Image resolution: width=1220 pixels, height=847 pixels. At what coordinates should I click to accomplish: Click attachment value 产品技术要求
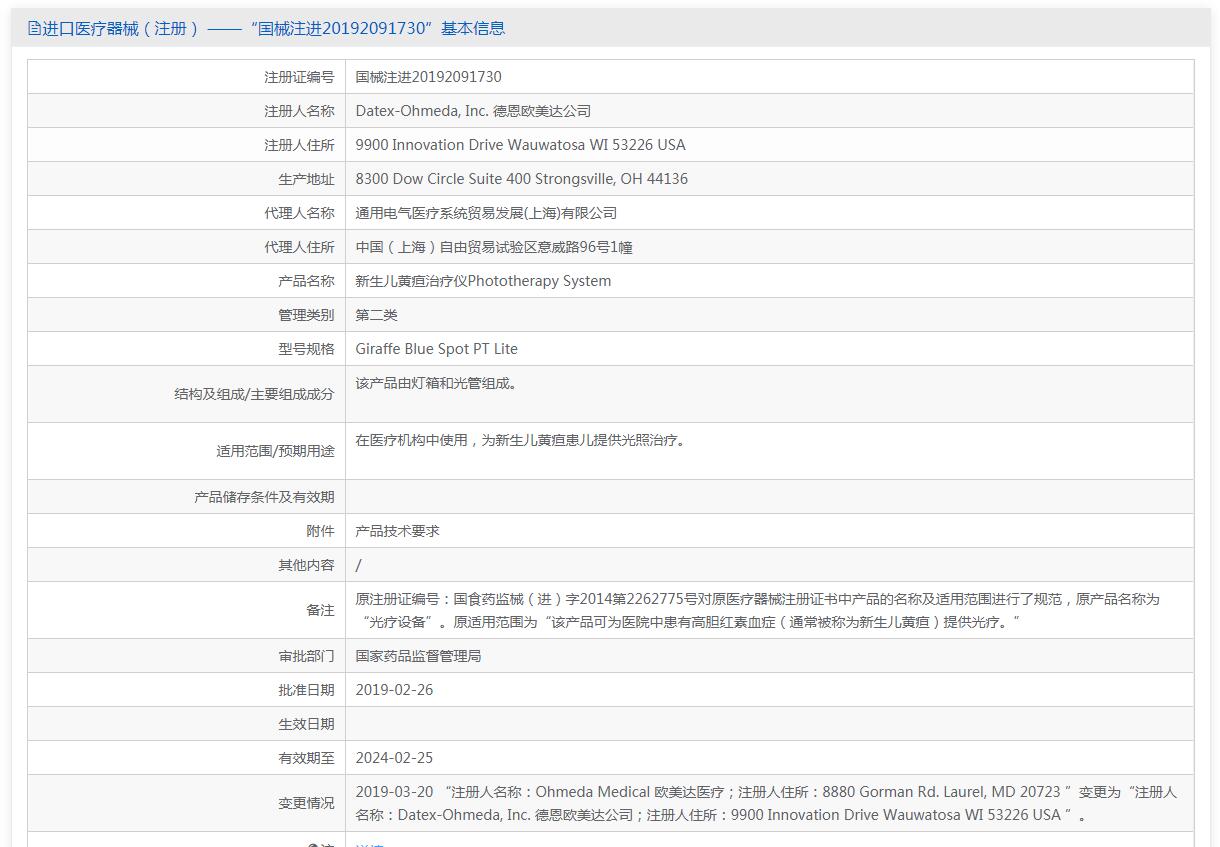[398, 531]
